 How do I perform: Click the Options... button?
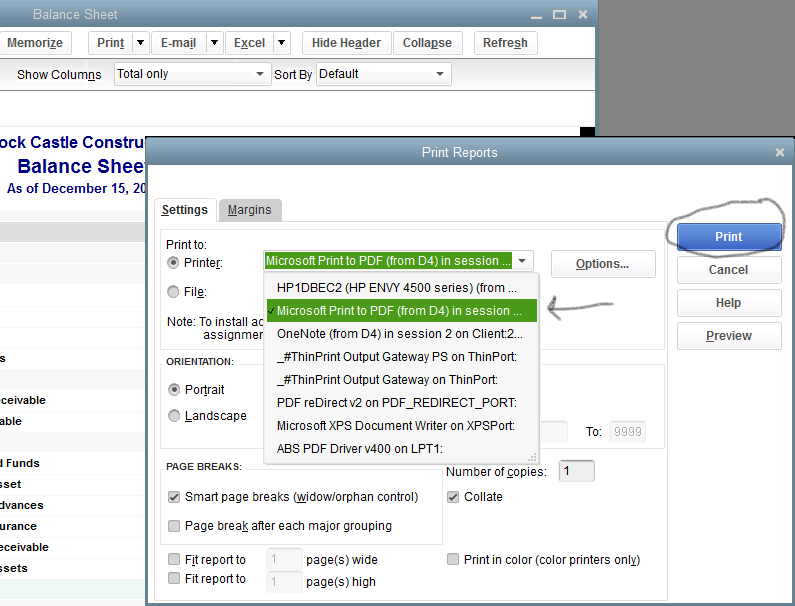pyautogui.click(x=603, y=264)
